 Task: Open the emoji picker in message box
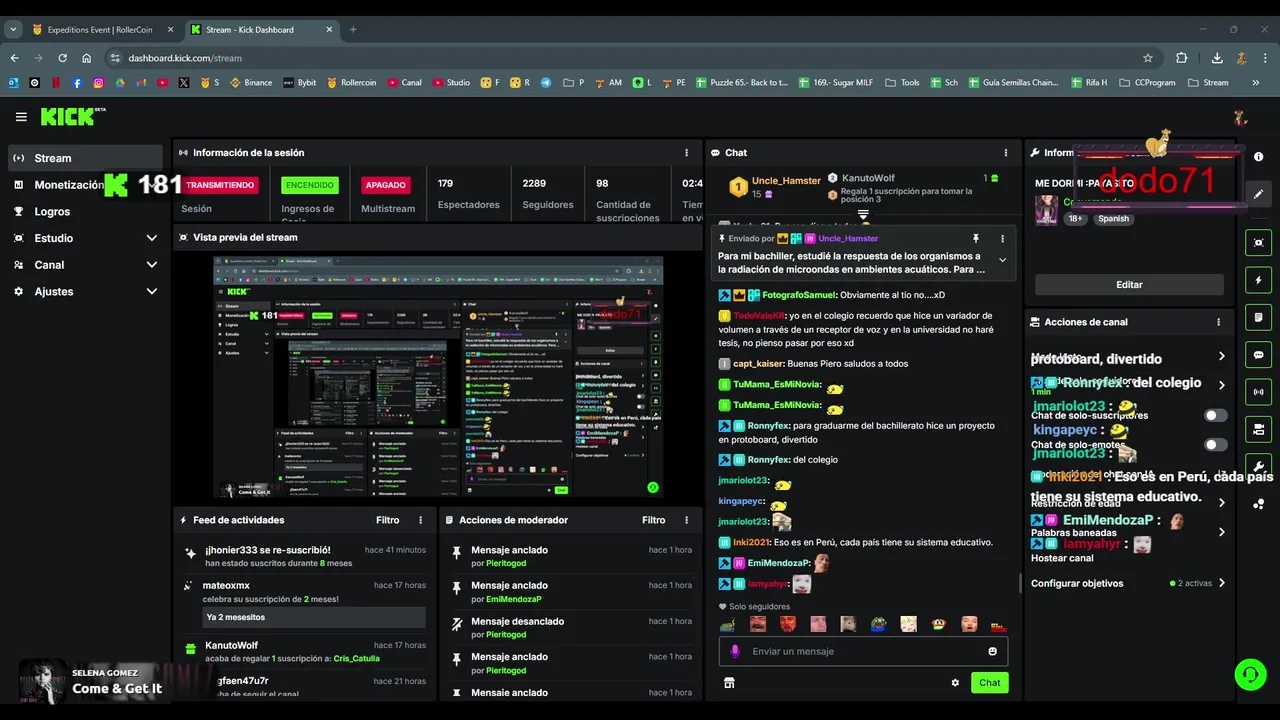coord(992,651)
